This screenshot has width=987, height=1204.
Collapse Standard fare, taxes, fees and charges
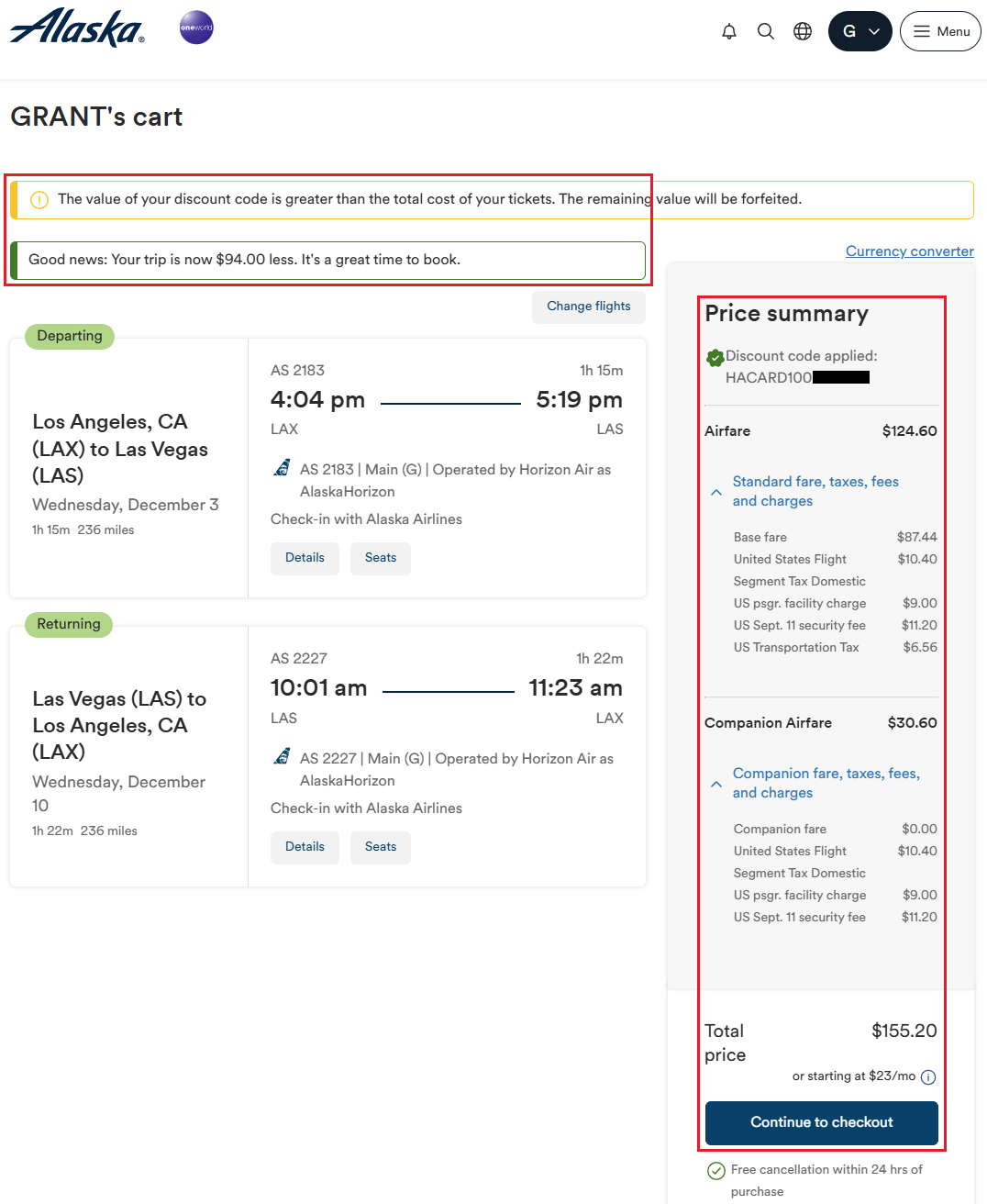click(716, 492)
